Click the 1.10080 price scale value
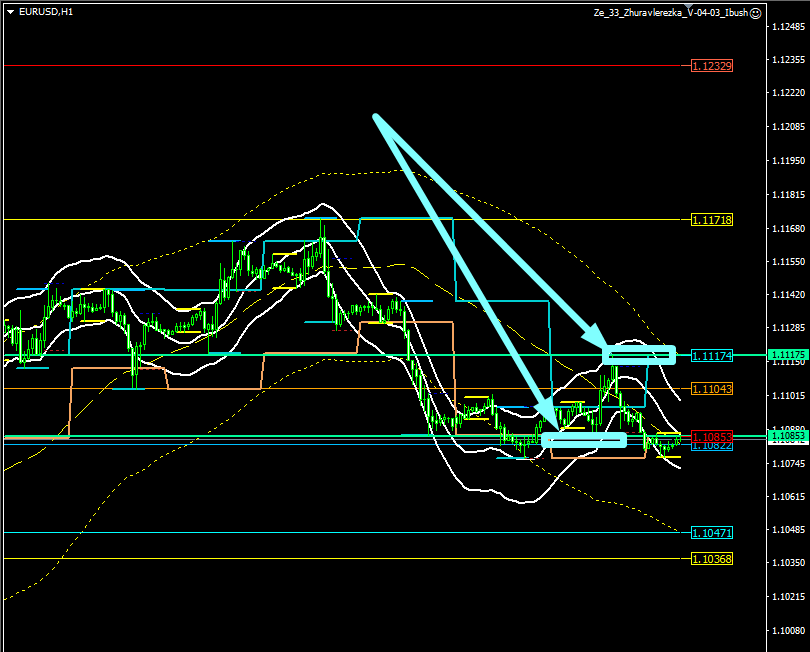 tap(788, 630)
